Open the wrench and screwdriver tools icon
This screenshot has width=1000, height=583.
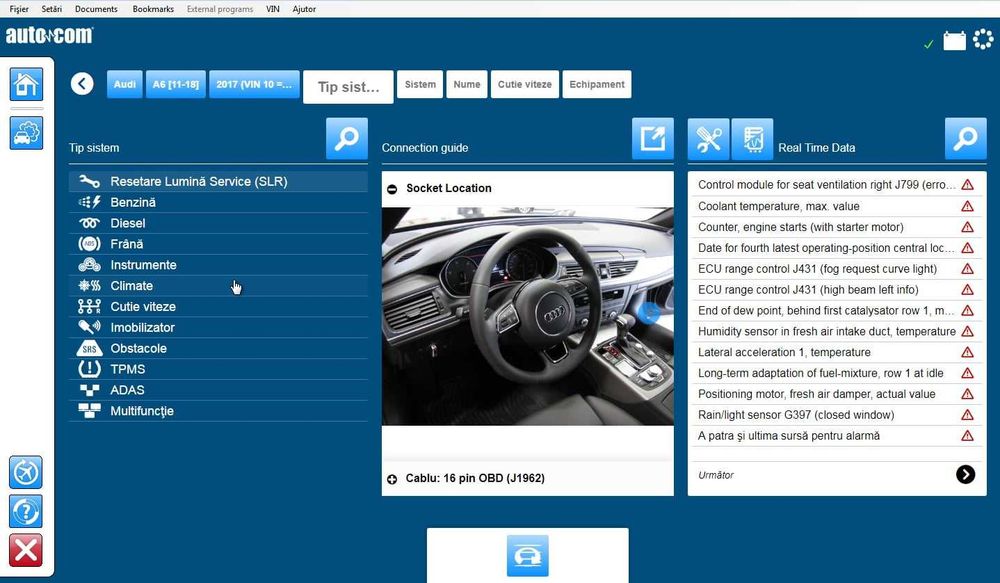tap(709, 138)
